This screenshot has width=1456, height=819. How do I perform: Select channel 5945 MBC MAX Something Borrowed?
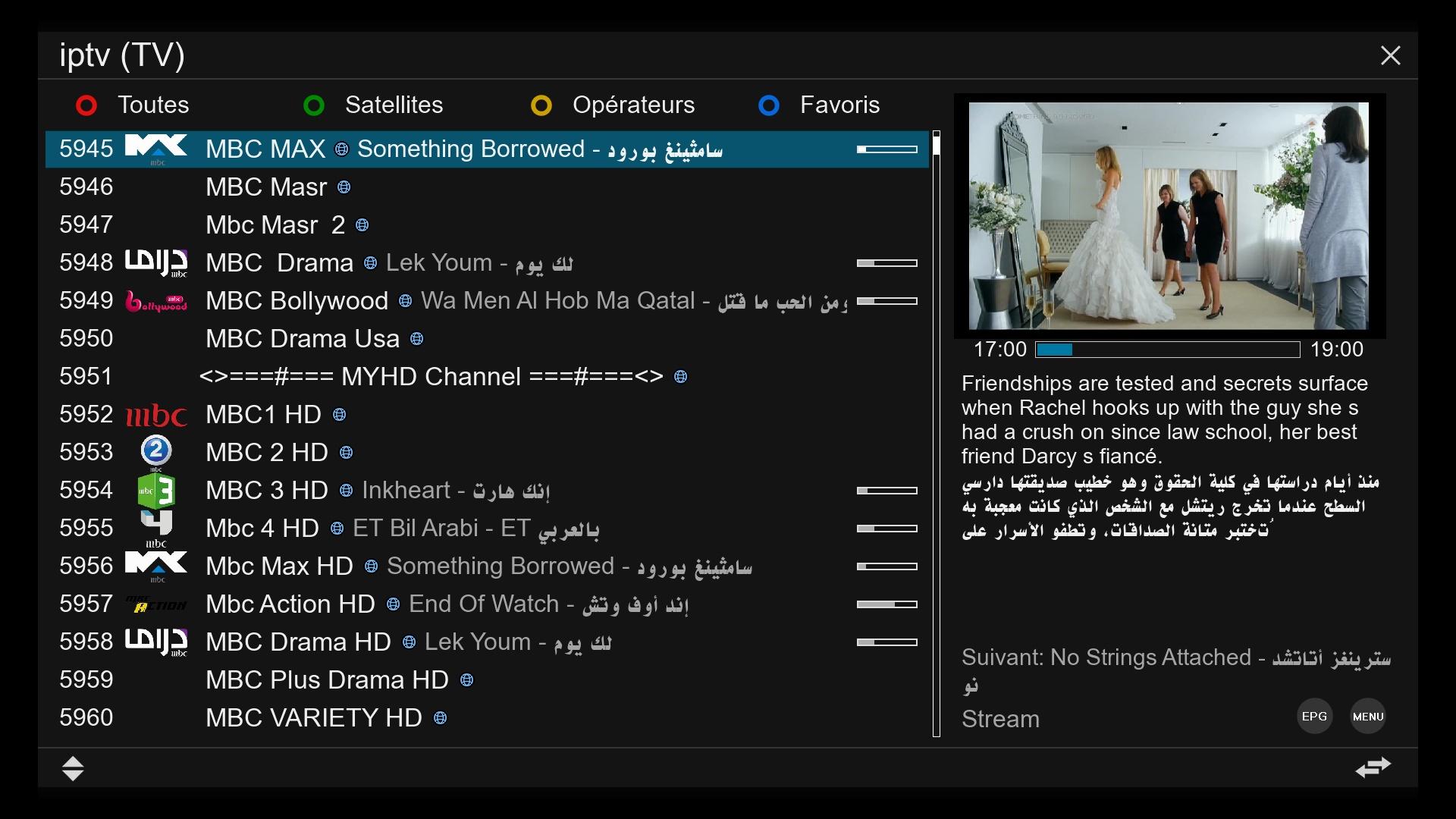(487, 149)
